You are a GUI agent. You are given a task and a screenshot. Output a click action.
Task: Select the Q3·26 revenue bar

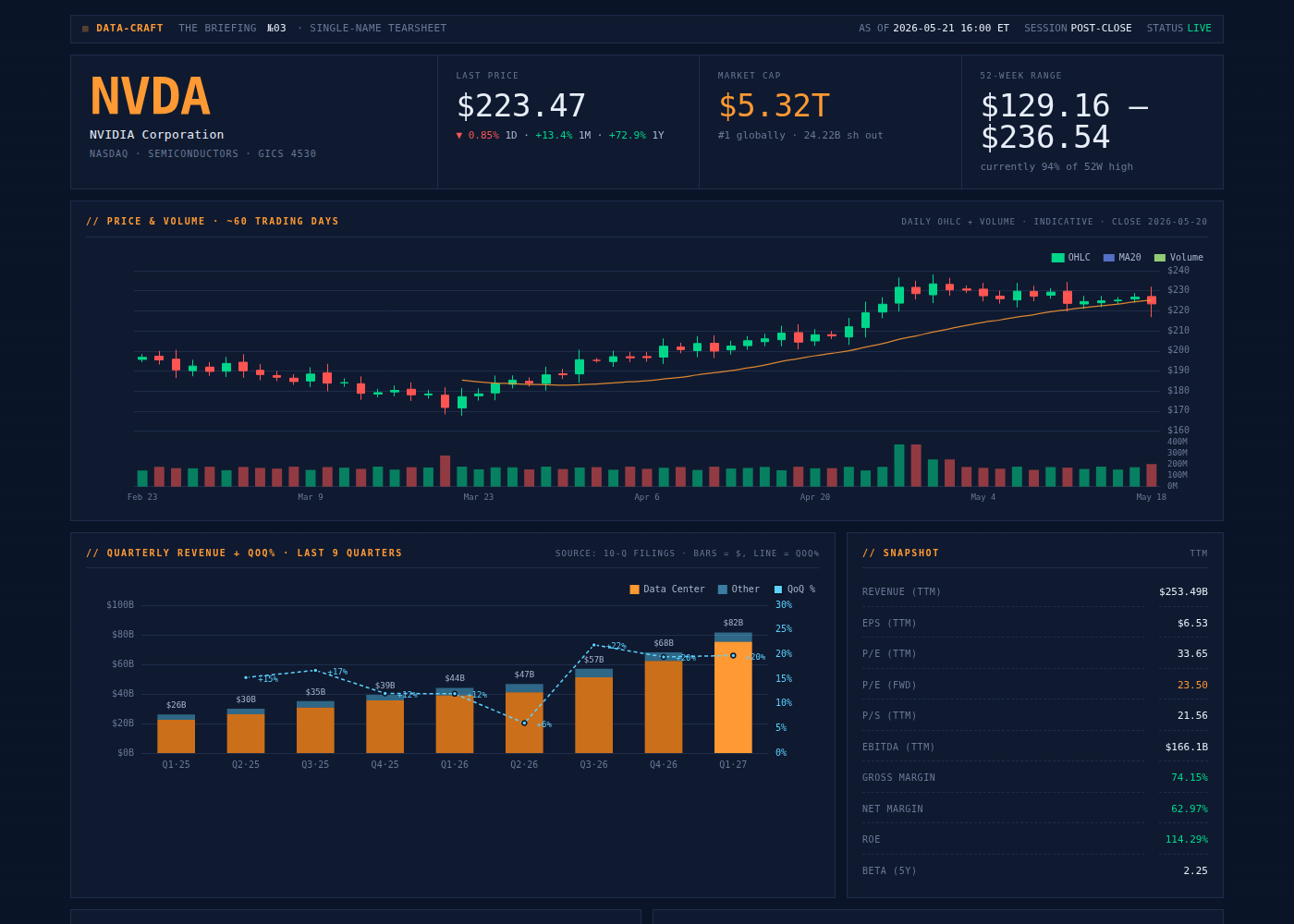593,711
